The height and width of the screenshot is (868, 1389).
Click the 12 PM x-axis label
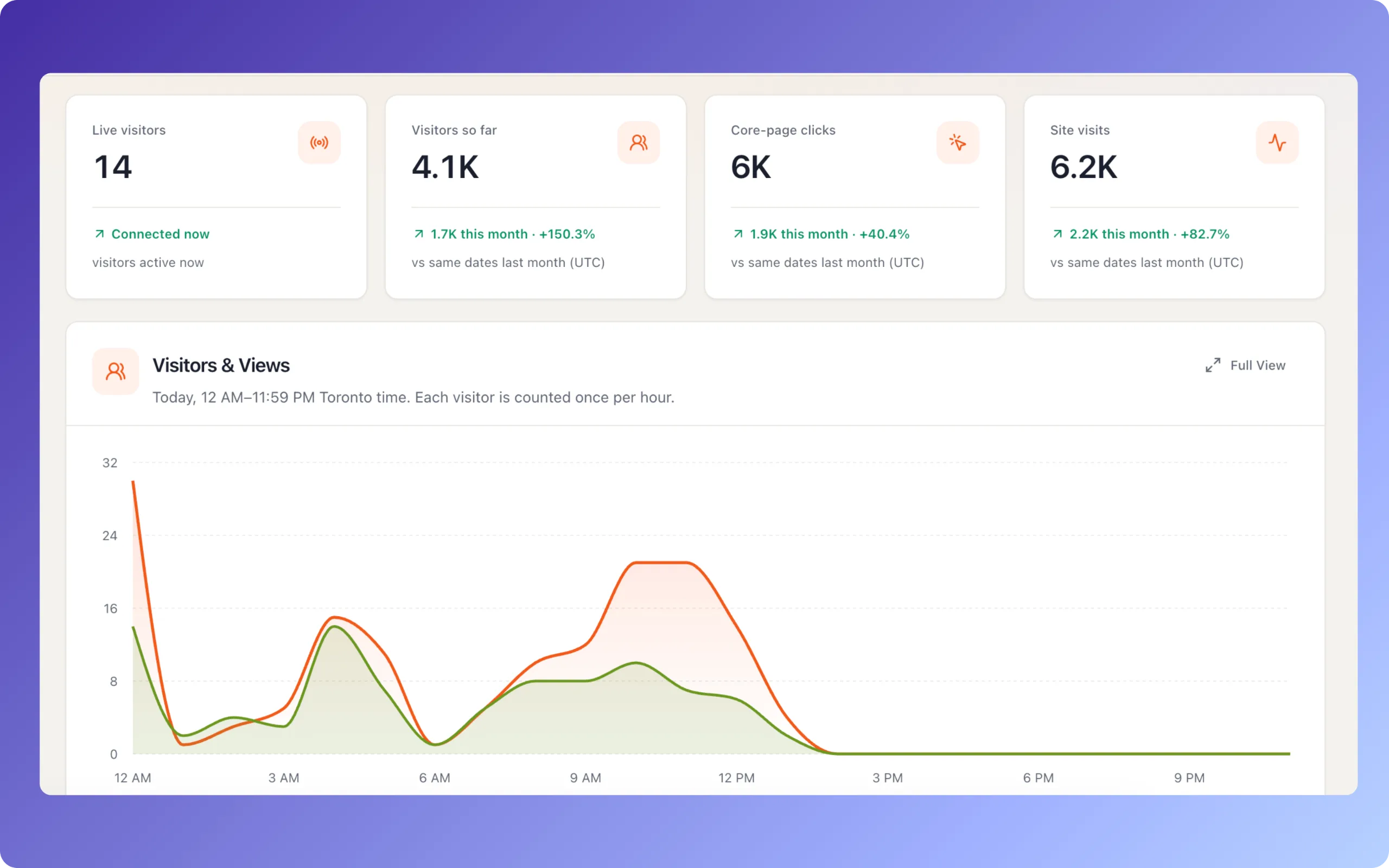[736, 778]
